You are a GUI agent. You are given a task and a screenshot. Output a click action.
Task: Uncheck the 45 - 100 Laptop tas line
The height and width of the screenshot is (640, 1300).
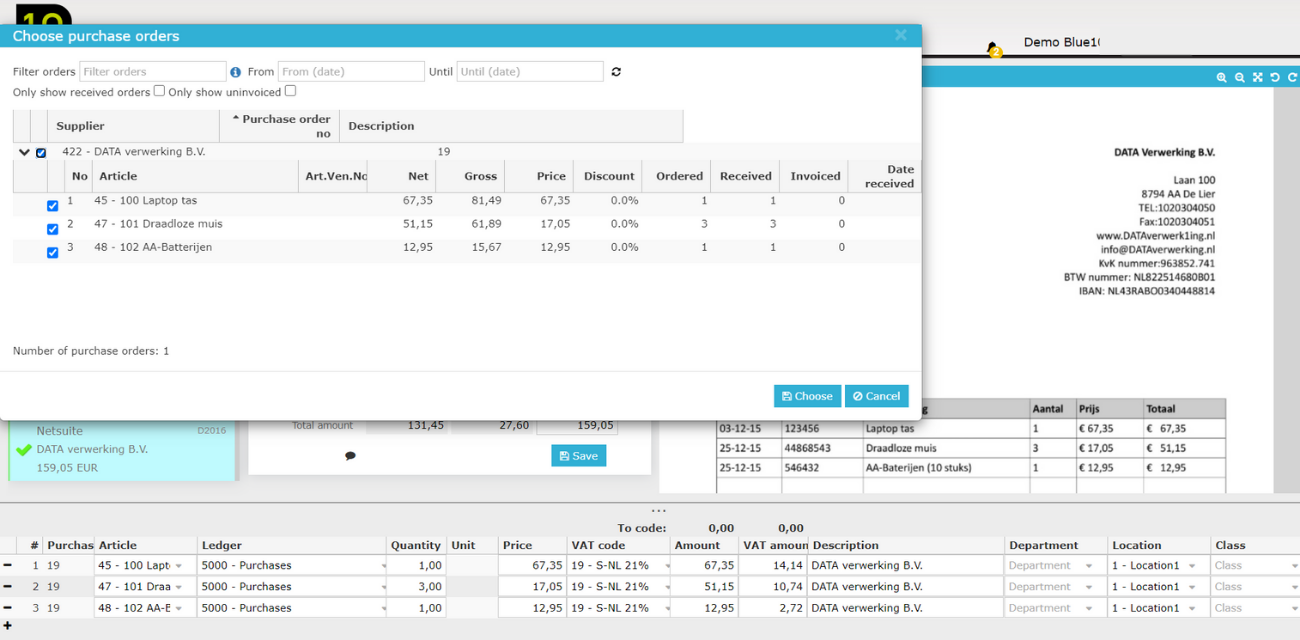(53, 206)
